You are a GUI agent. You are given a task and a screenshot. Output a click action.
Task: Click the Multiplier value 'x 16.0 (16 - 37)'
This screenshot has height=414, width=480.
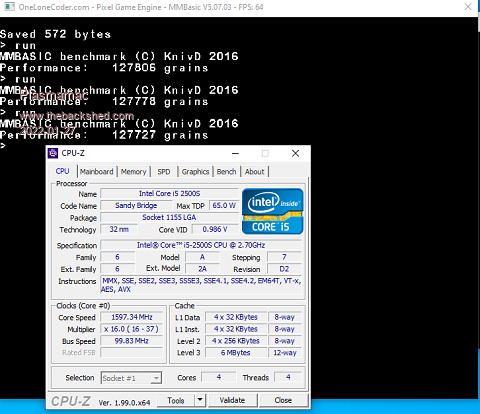[x=132, y=329]
